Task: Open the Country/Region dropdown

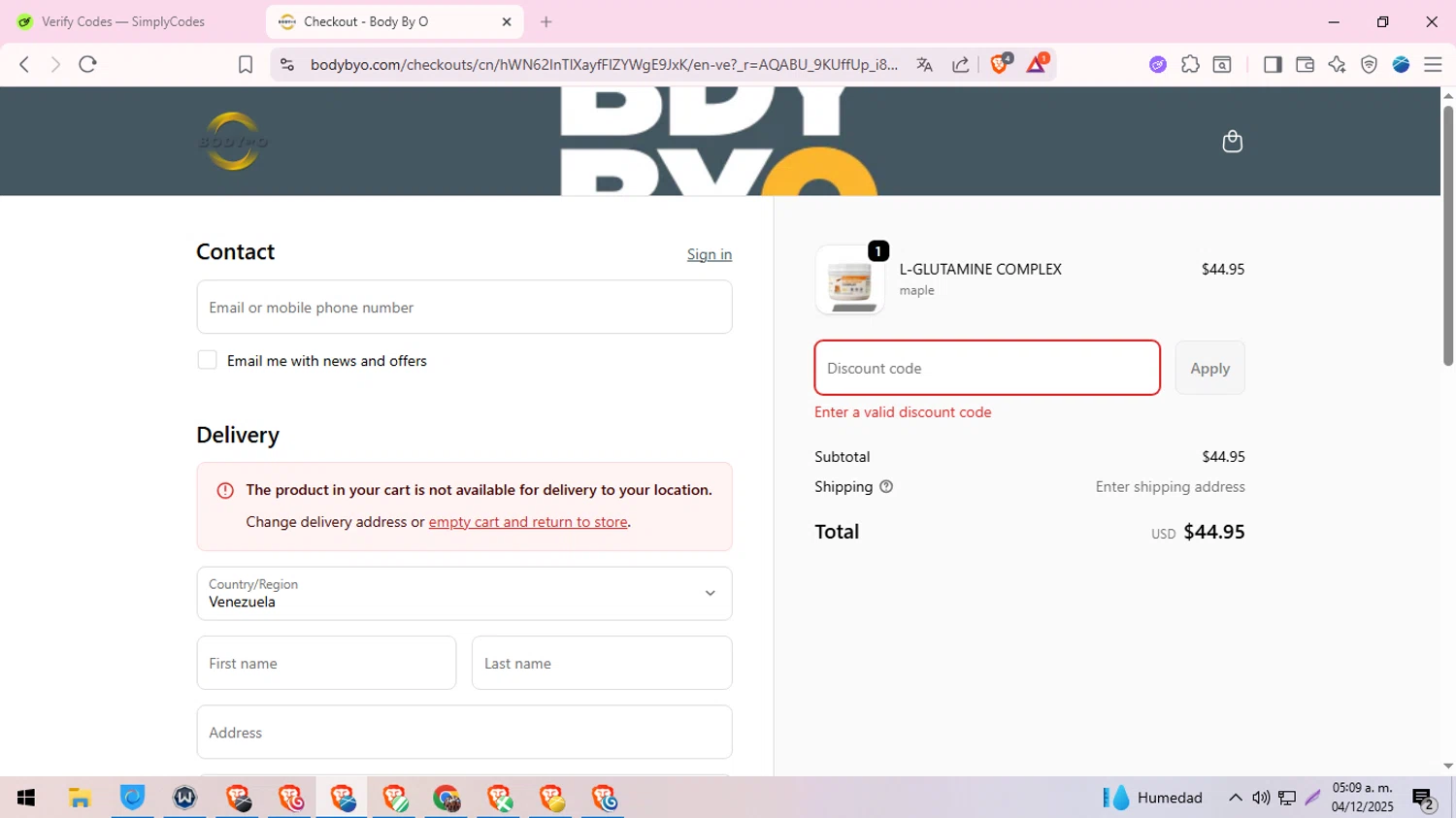Action: pyautogui.click(x=464, y=593)
